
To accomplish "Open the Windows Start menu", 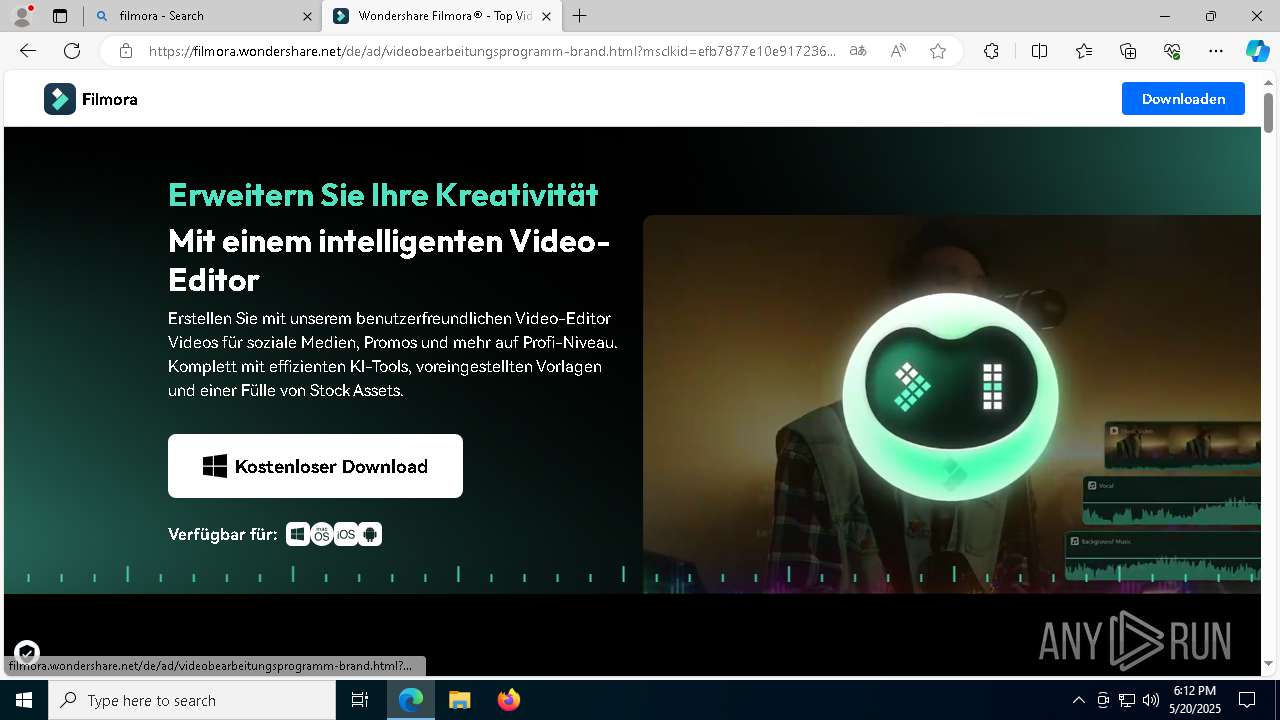I will pyautogui.click(x=24, y=700).
